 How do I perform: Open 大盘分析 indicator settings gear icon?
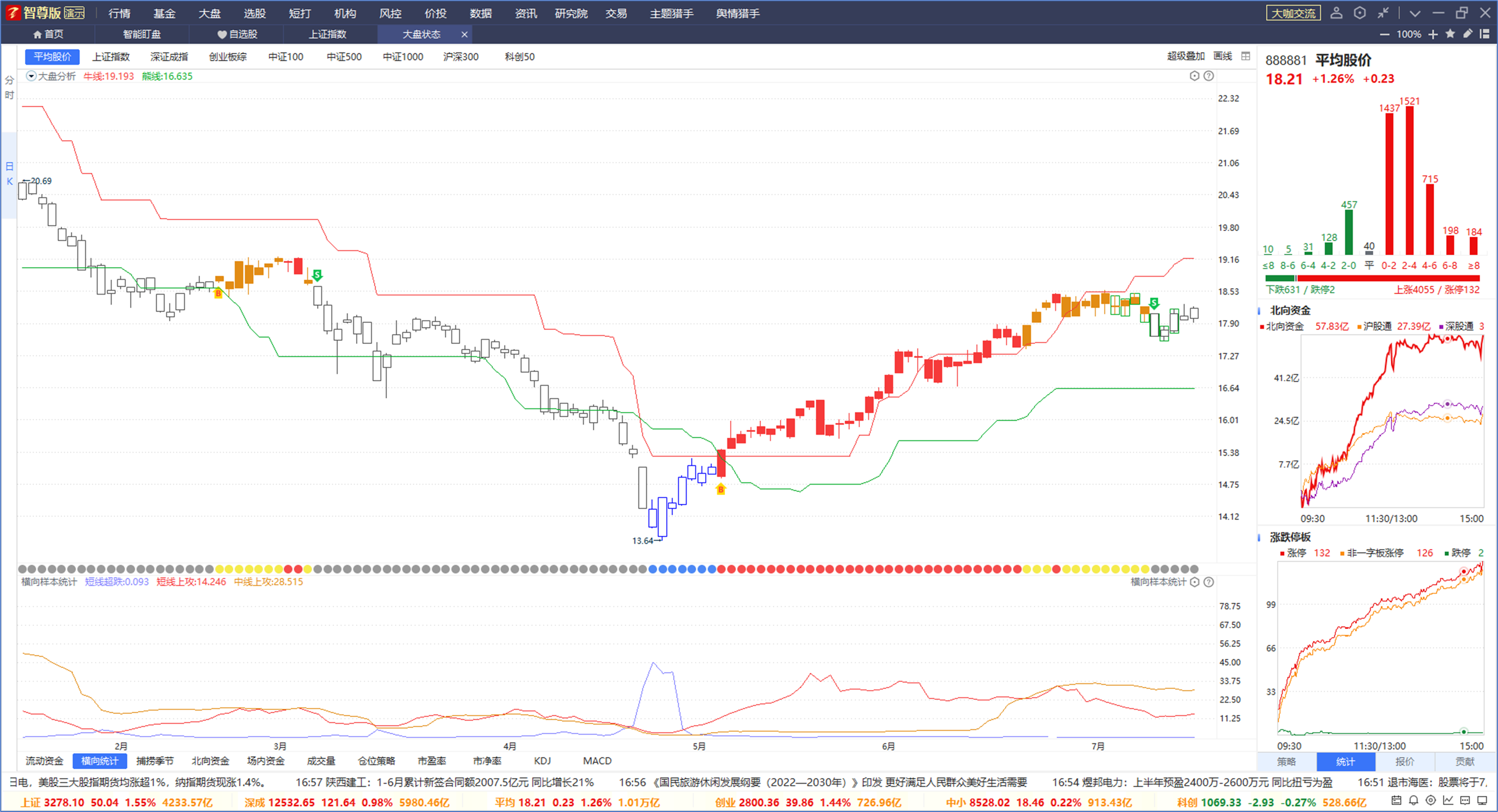click(x=1194, y=76)
